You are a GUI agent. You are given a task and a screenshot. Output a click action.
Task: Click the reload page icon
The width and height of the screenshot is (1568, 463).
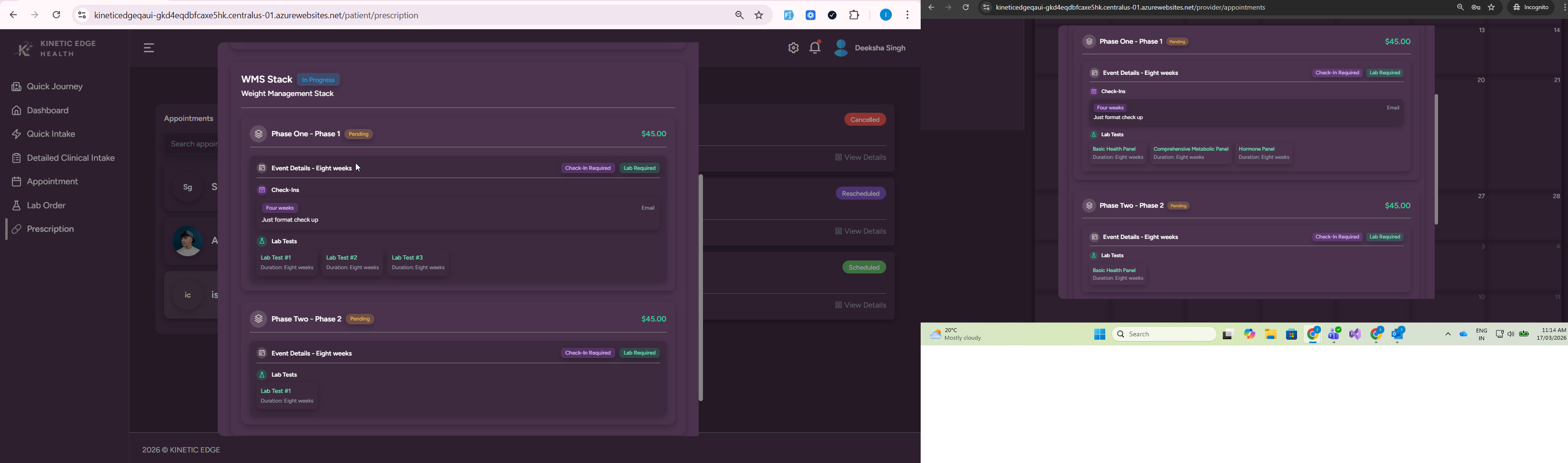(57, 15)
